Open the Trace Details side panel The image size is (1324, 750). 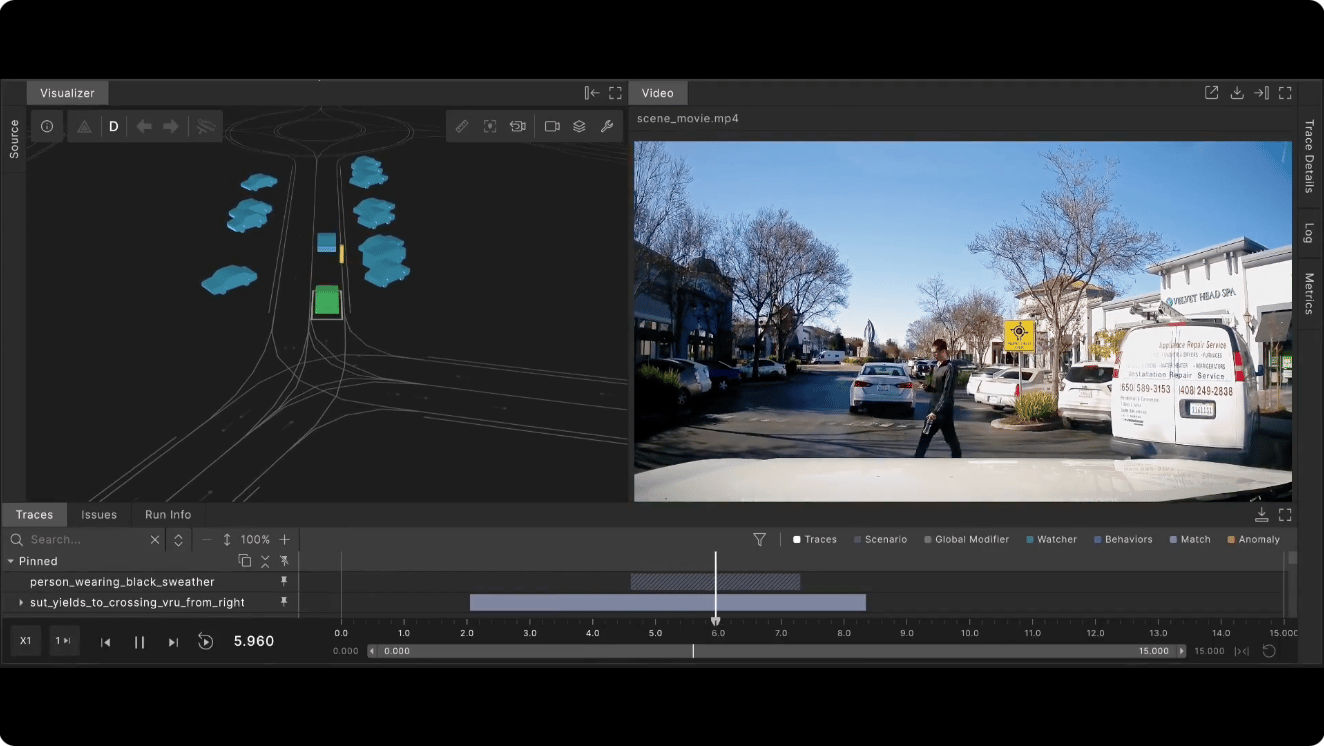click(1308, 156)
